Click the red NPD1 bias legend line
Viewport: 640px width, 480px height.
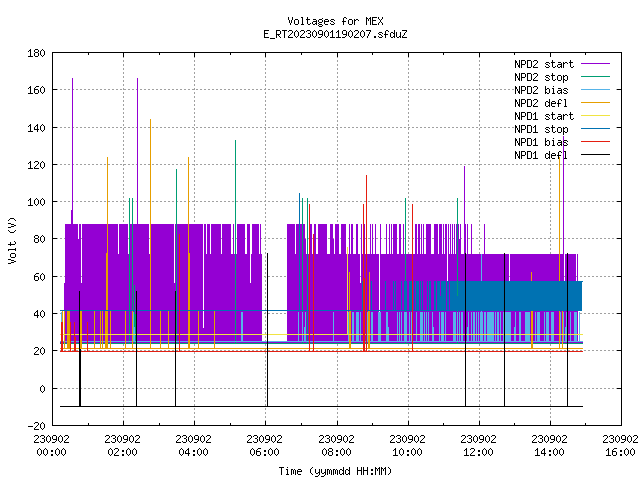click(x=596, y=142)
